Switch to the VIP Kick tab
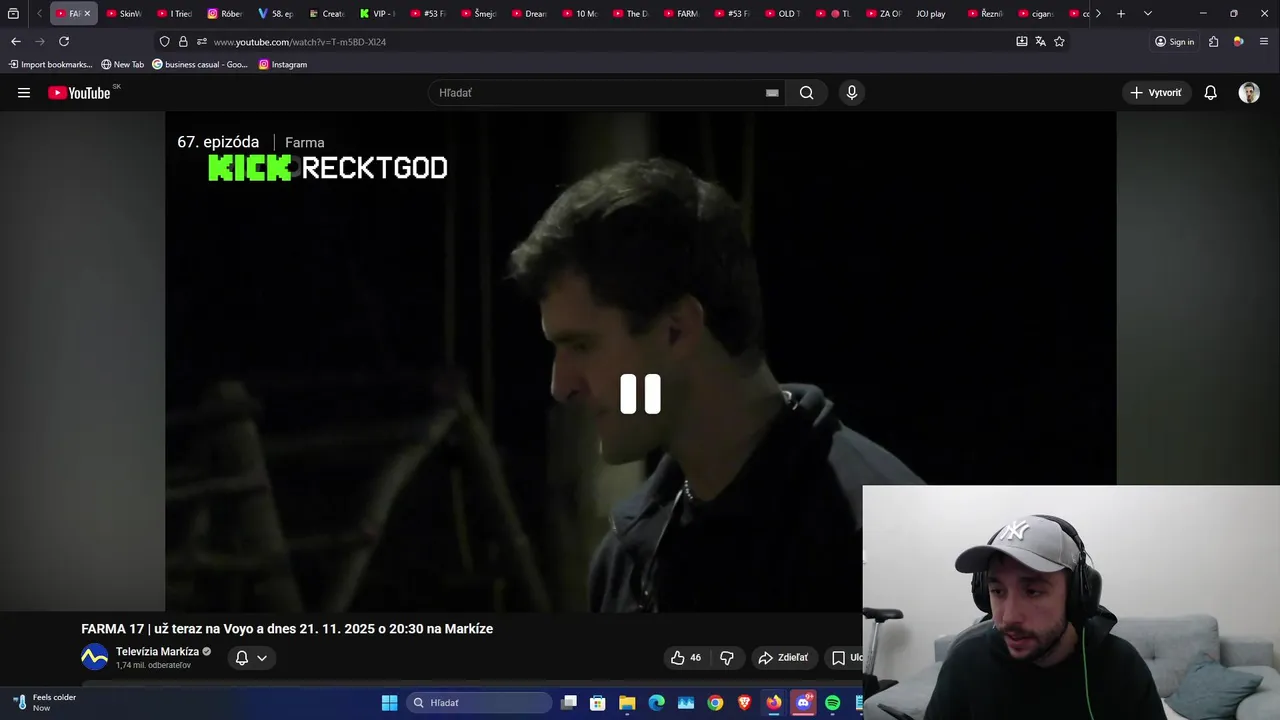The image size is (1280, 720). click(x=378, y=14)
